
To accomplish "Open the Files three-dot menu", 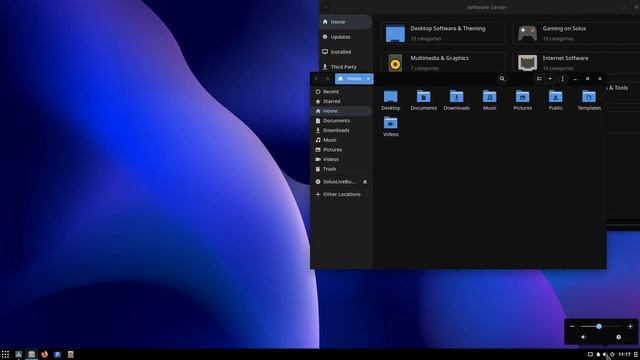I will pyautogui.click(x=562, y=79).
